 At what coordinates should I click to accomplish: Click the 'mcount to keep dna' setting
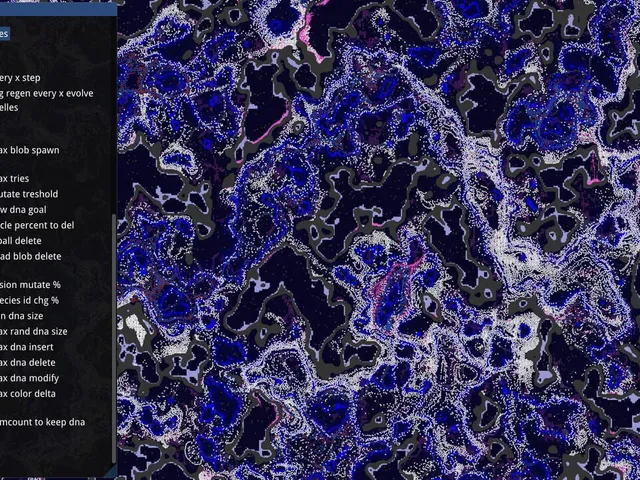(42, 422)
